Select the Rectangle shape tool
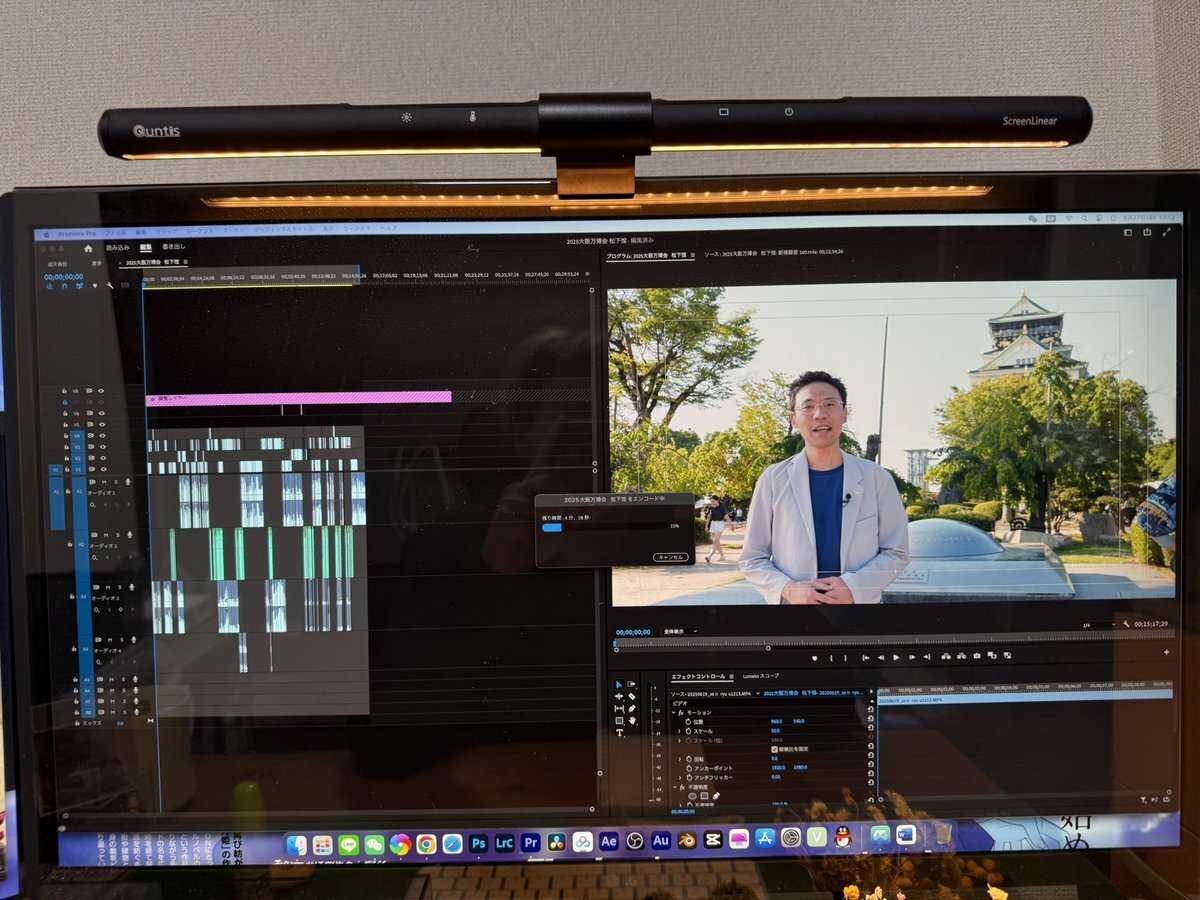The height and width of the screenshot is (900, 1200). pyautogui.click(x=618, y=720)
